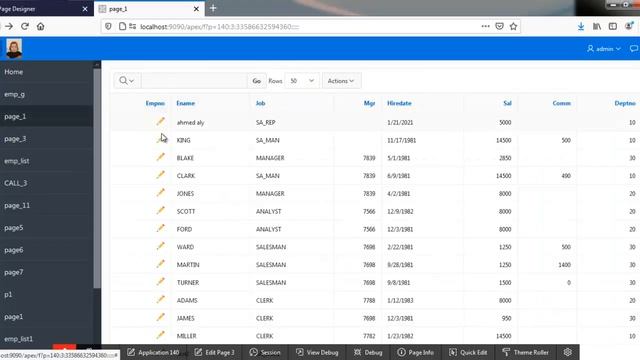Reload the page with browser refresh icon

(25, 27)
